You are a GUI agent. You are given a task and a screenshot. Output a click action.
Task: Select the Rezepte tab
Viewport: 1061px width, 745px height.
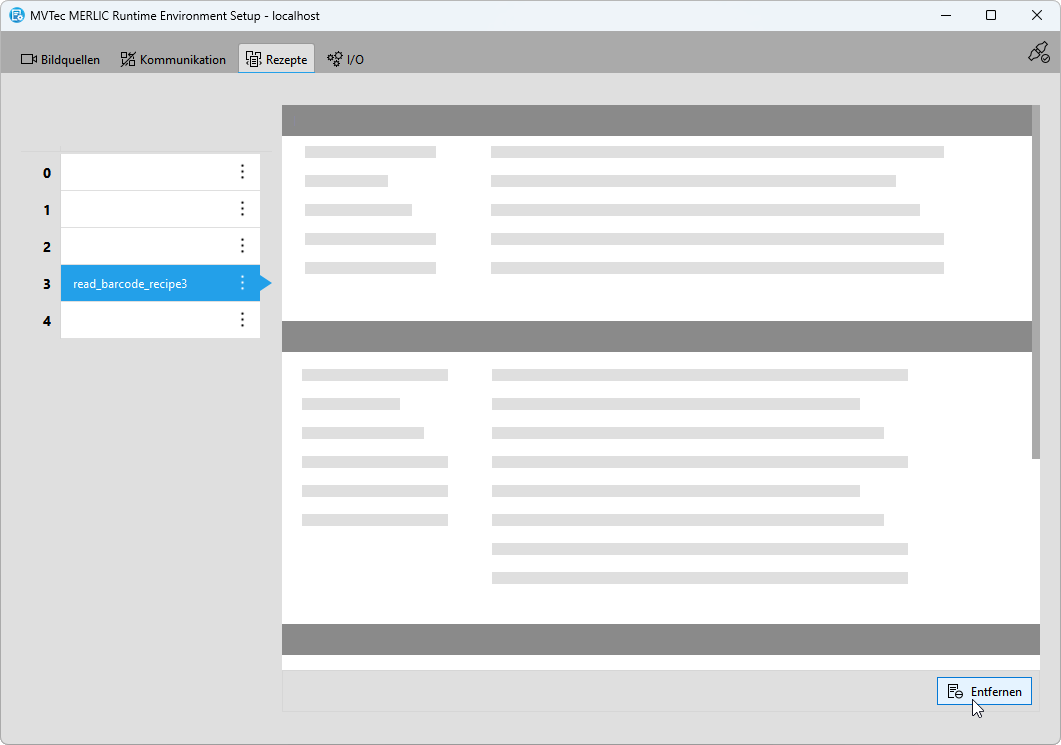click(276, 59)
